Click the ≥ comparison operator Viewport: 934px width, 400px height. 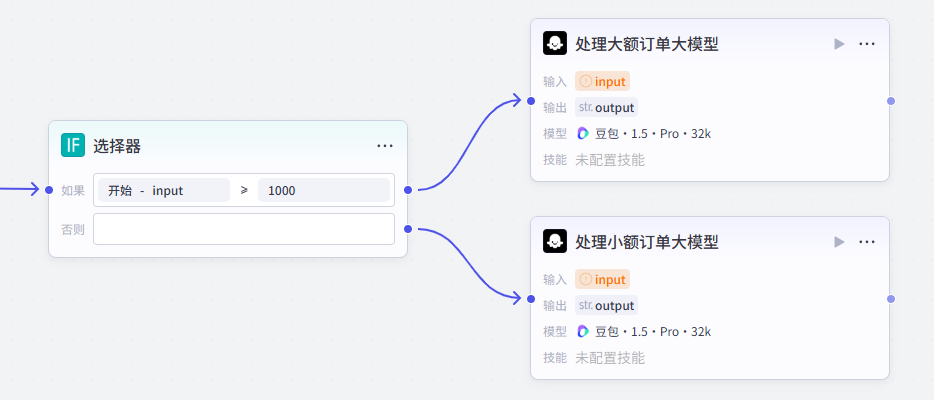pos(244,190)
